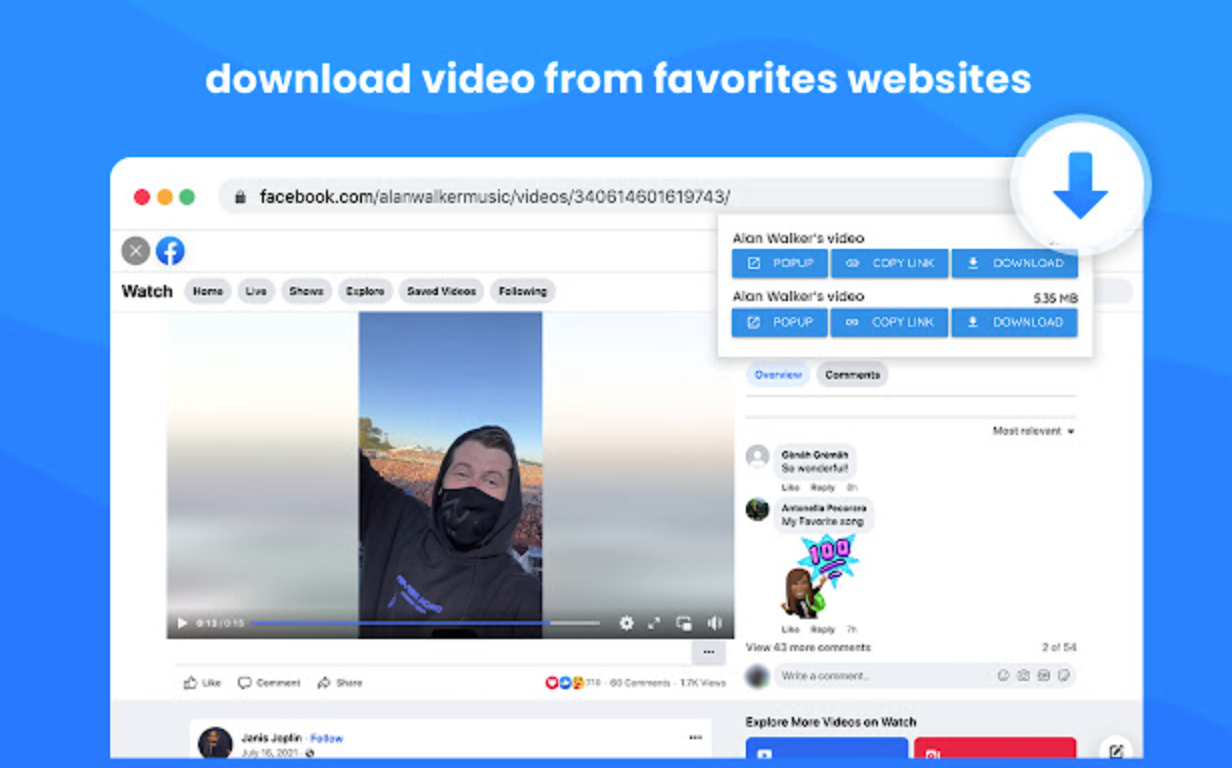The height and width of the screenshot is (768, 1232).
Task: Go to the Explore tab
Action: [x=365, y=291]
